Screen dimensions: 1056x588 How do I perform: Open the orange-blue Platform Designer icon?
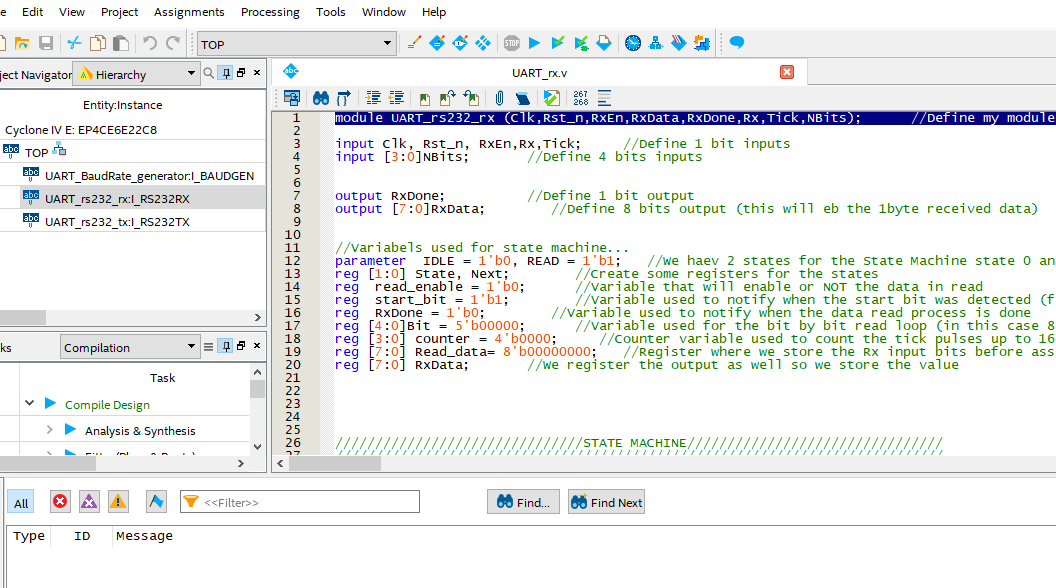coord(702,43)
